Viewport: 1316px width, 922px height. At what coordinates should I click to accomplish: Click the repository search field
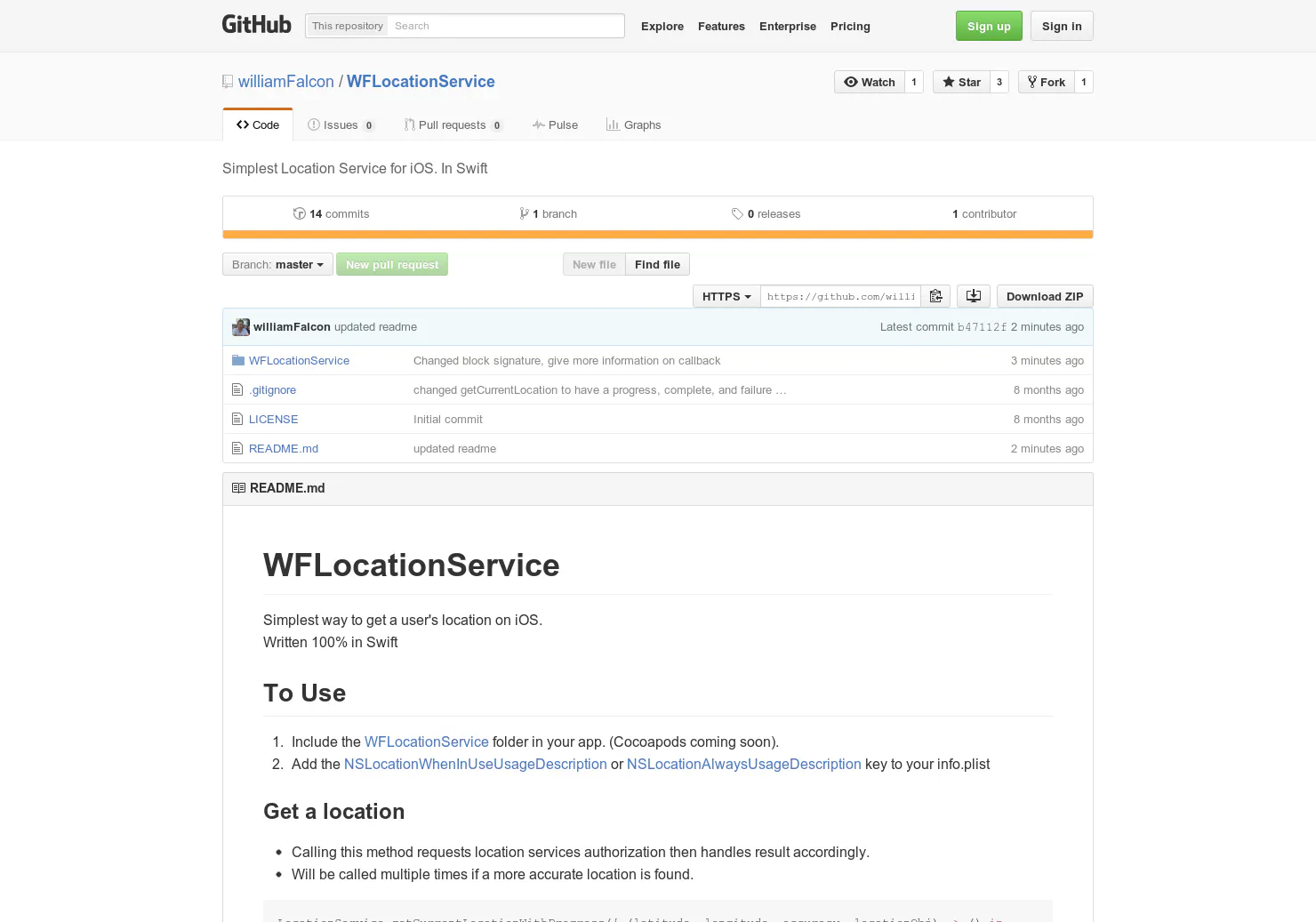tap(506, 26)
